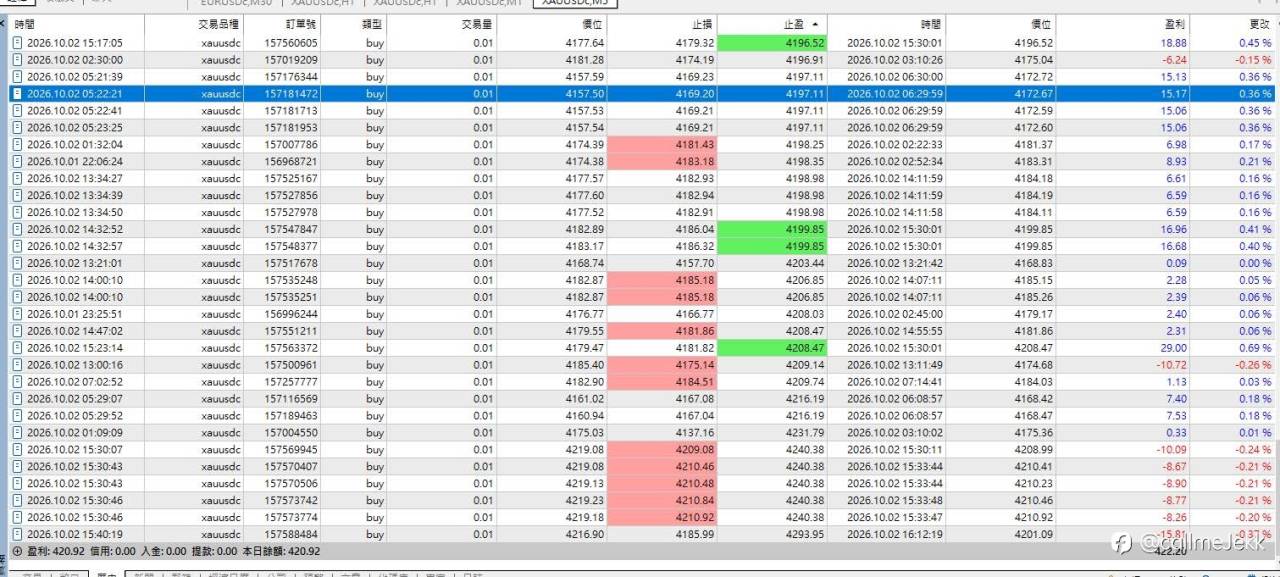This screenshot has height=577, width=1280.
Task: Select order number 157181713
Action: (x=291, y=111)
